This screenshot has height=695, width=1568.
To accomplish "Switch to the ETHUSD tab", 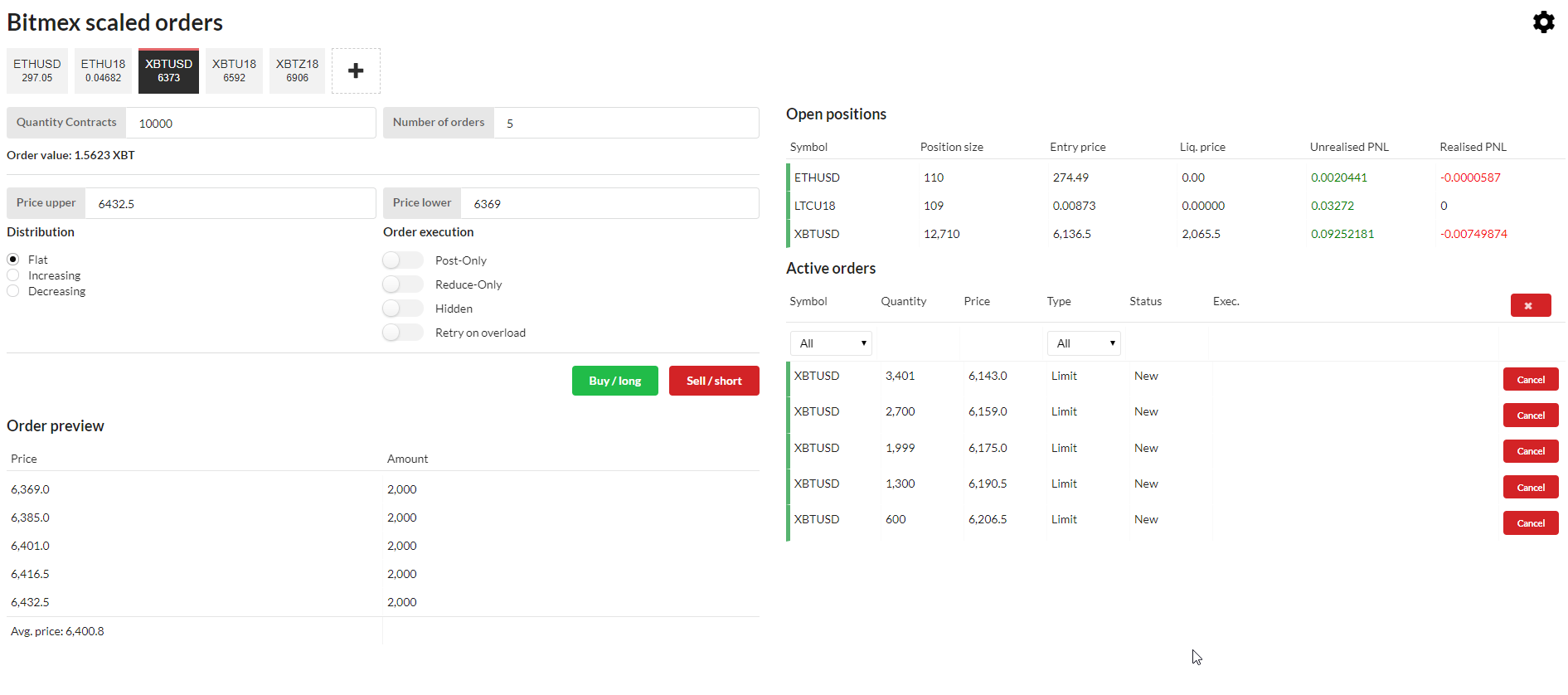I will 37,70.
